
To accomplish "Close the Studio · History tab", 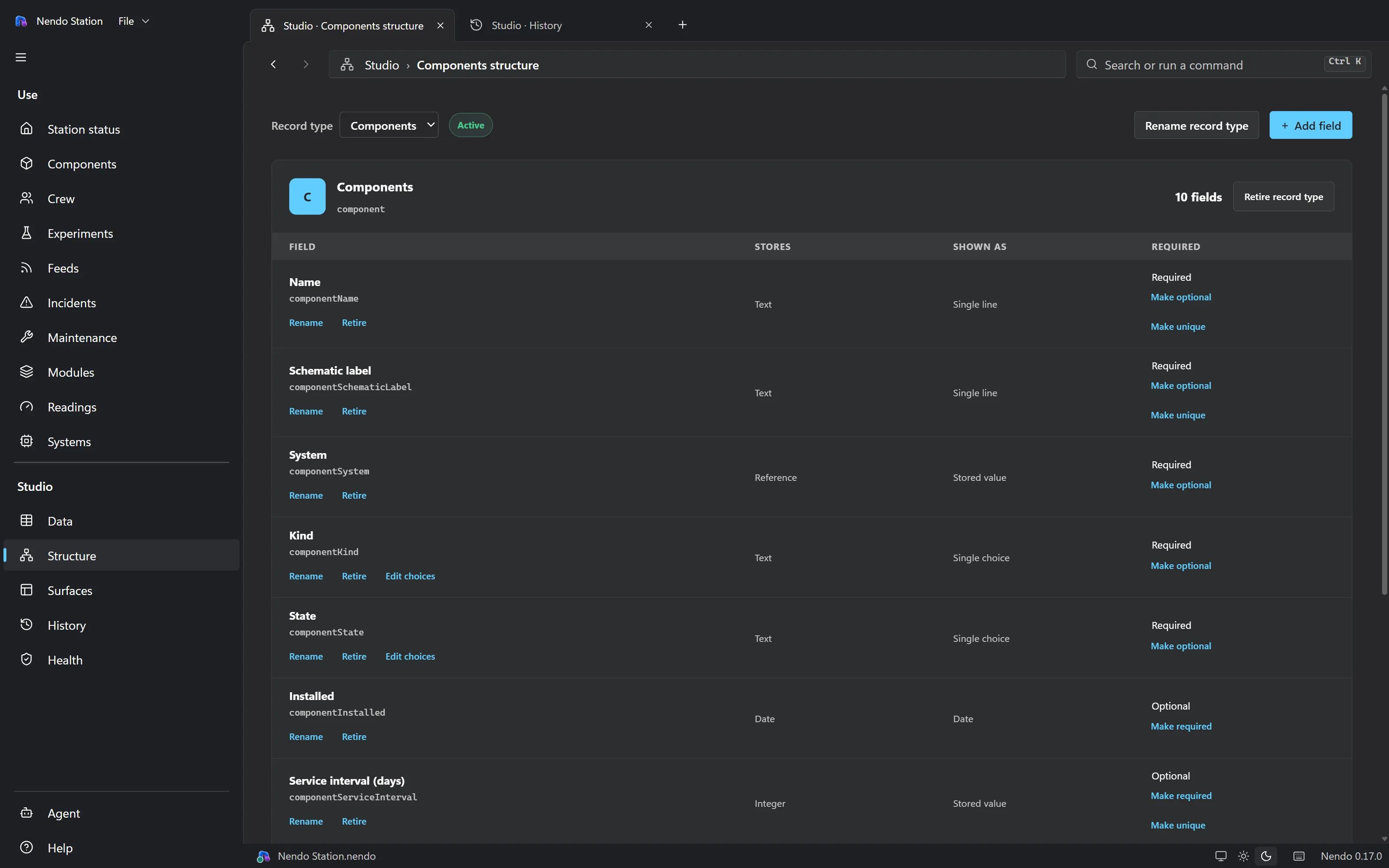I will point(648,25).
